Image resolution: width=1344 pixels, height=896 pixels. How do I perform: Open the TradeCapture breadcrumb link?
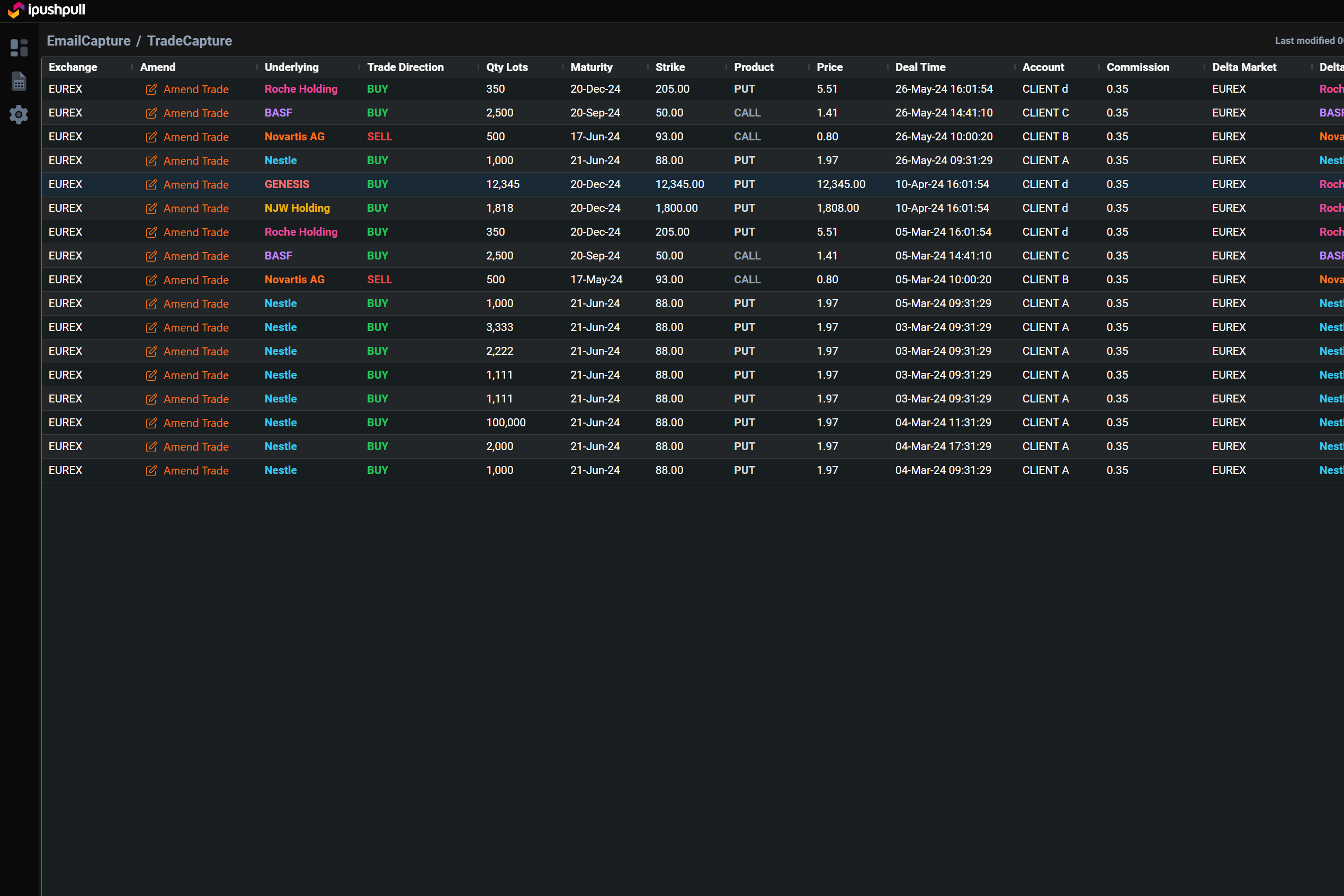[x=189, y=41]
